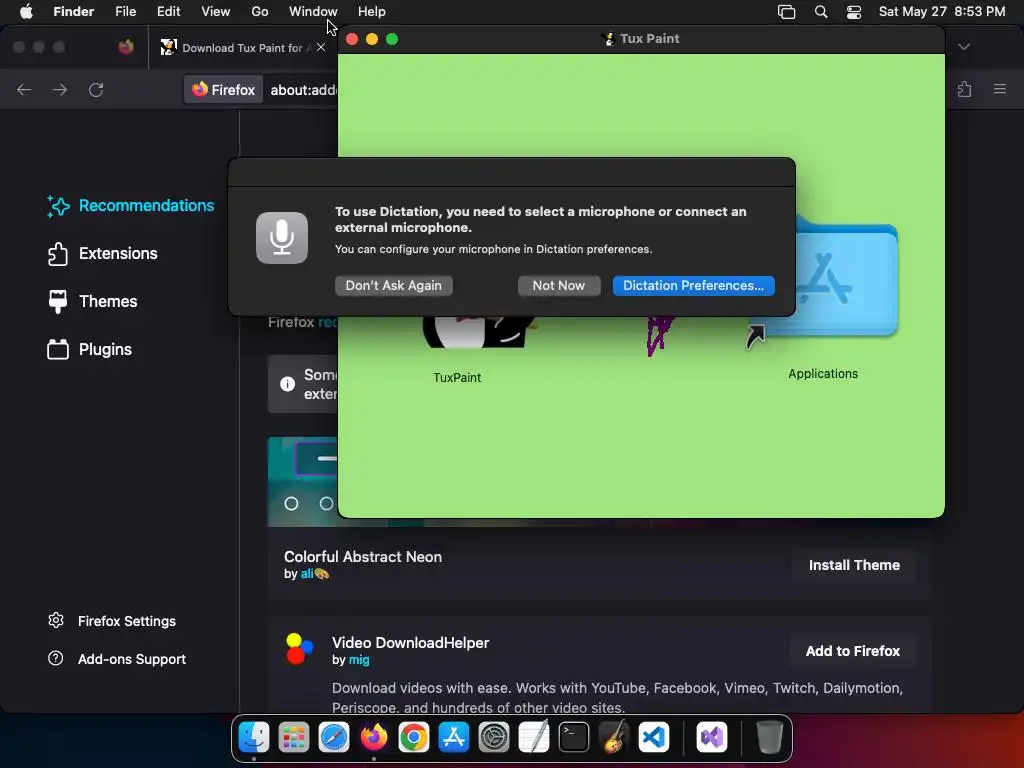Open the Go menu

tap(260, 11)
